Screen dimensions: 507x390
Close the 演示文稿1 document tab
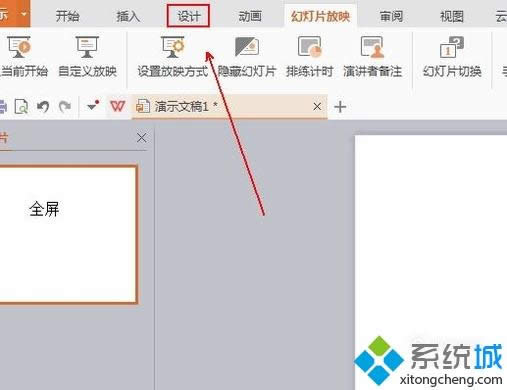(317, 107)
